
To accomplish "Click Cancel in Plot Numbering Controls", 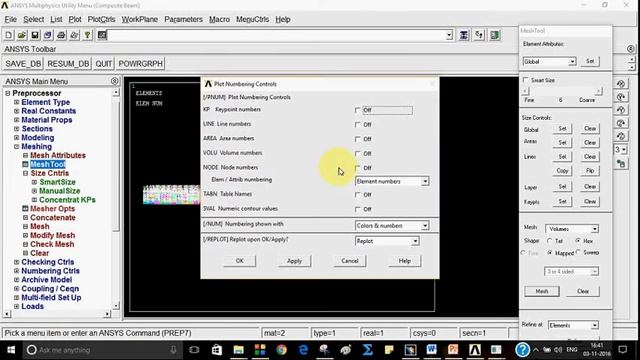I will tap(350, 261).
